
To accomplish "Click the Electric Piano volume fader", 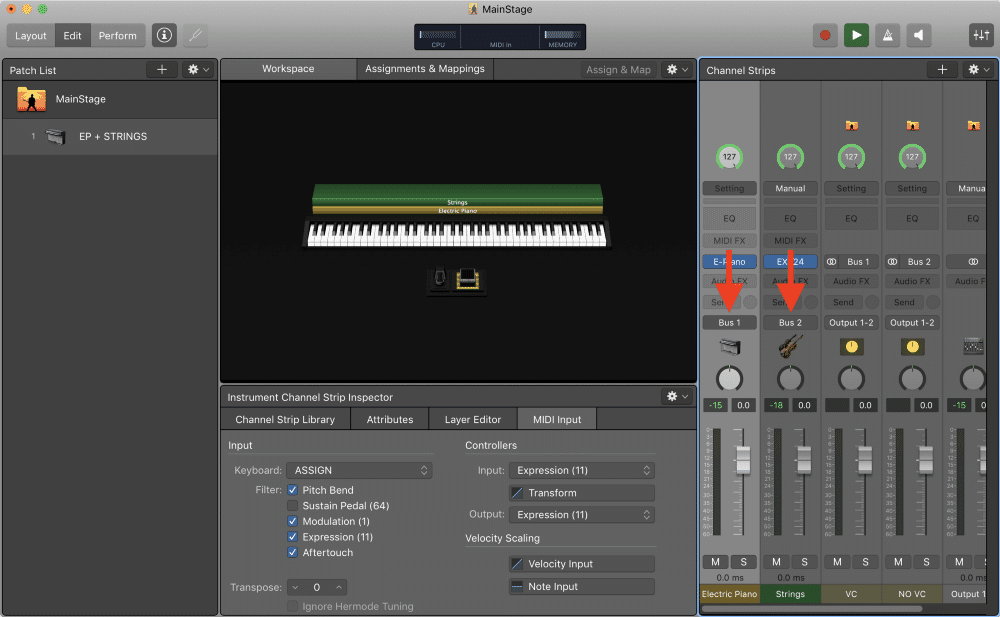I will (x=743, y=459).
